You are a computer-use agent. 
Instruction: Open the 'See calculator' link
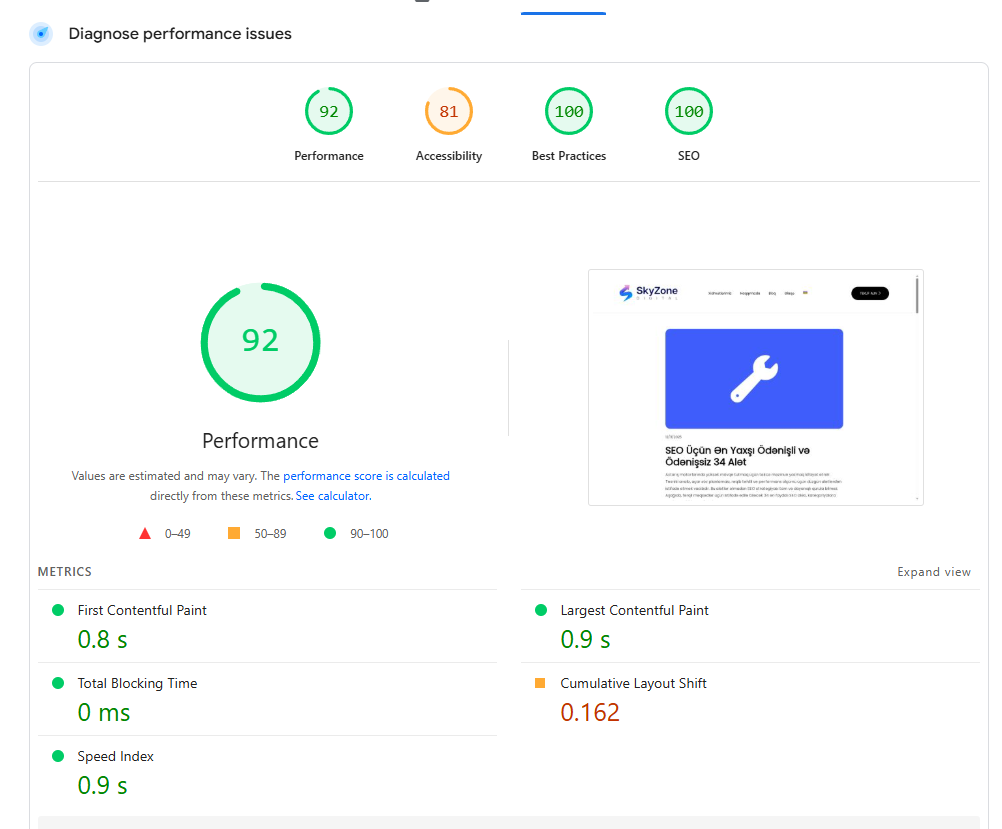[x=332, y=496]
